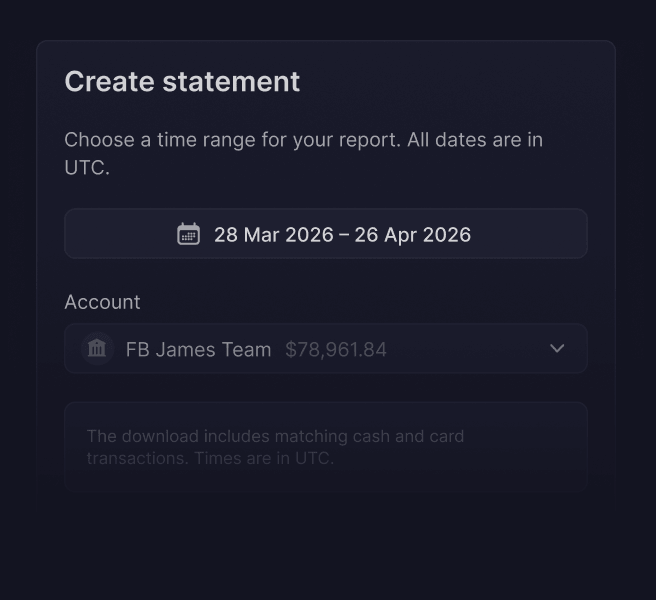The height and width of the screenshot is (600, 656).
Task: Click the calendar icon in date range
Action: pos(188,234)
